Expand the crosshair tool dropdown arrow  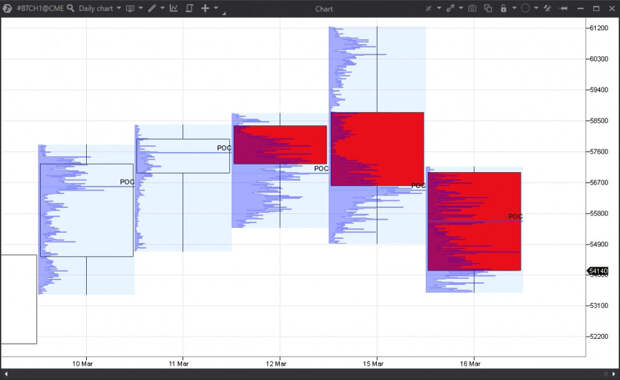(216, 8)
